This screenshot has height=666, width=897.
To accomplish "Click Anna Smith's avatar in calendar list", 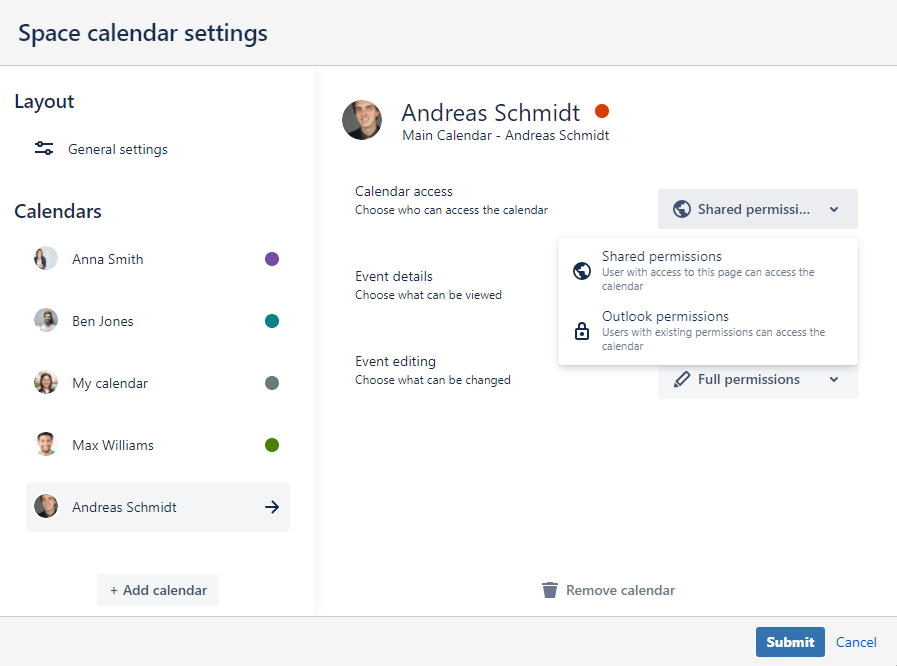I will tap(46, 259).
